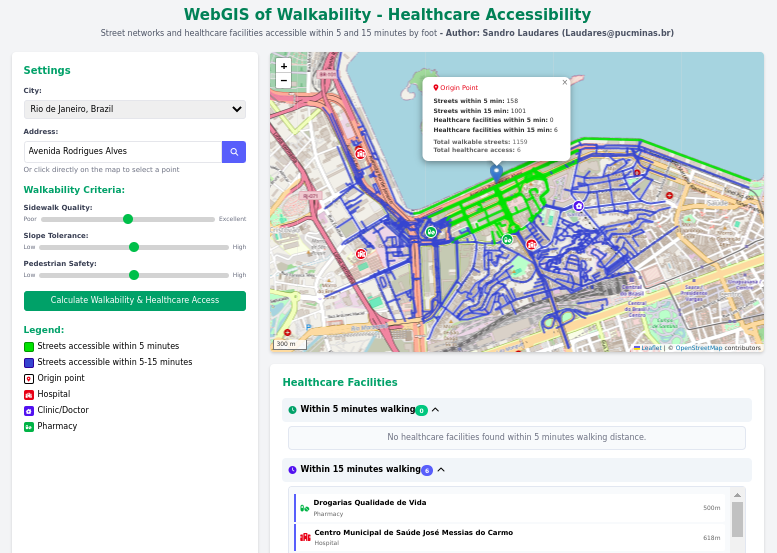Click the Address input field
This screenshot has height=553, width=777.
click(123, 152)
